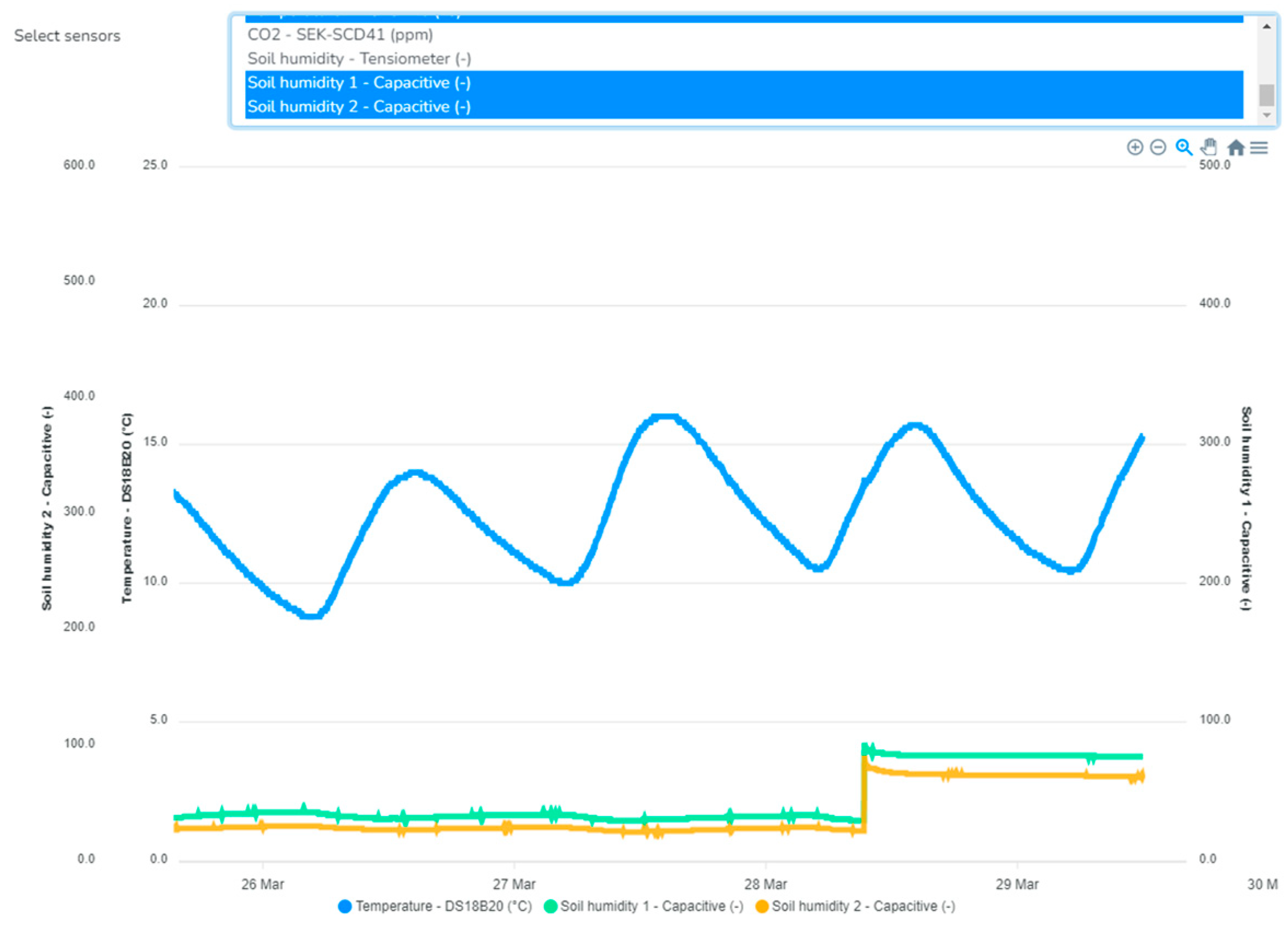Click the sensor list scrollbar thumb

coord(1266,95)
